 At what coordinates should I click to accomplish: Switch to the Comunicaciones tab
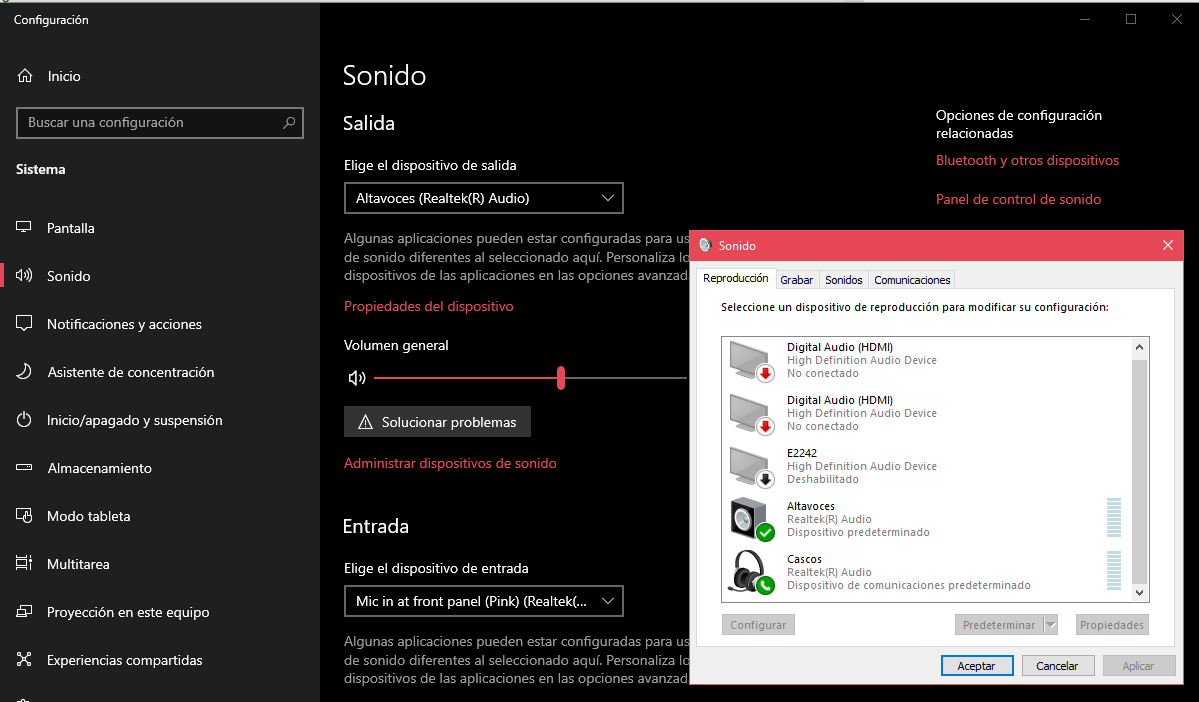(912, 280)
